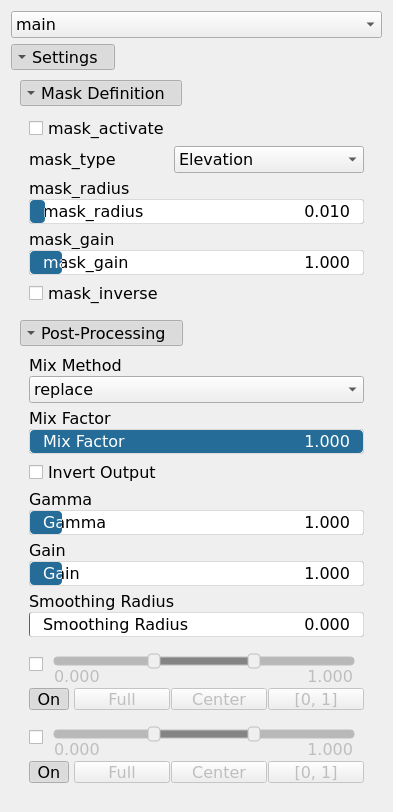Collapse the Mask Definition section

pyautogui.click(x=101, y=93)
